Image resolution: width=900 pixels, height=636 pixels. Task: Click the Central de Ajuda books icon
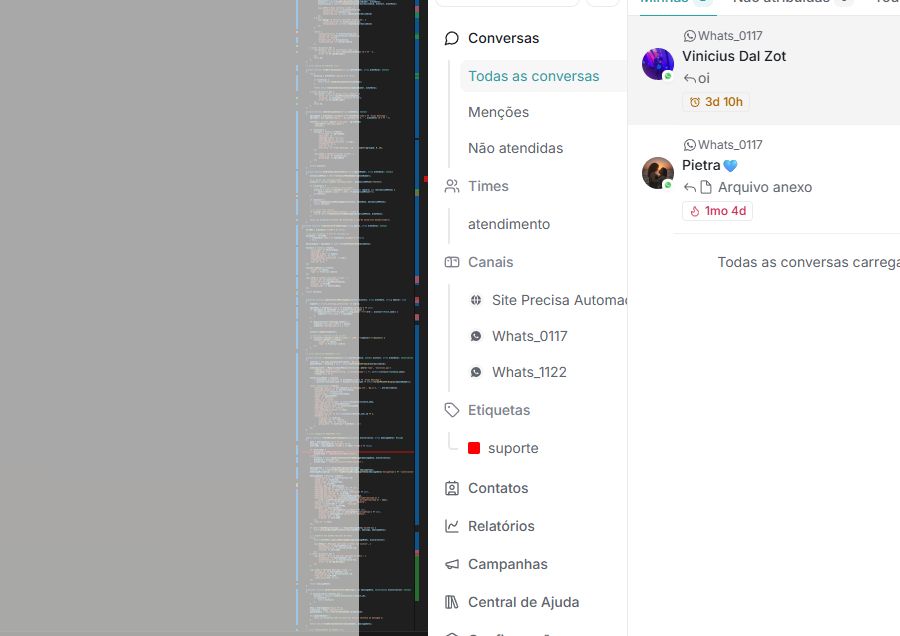coord(452,602)
